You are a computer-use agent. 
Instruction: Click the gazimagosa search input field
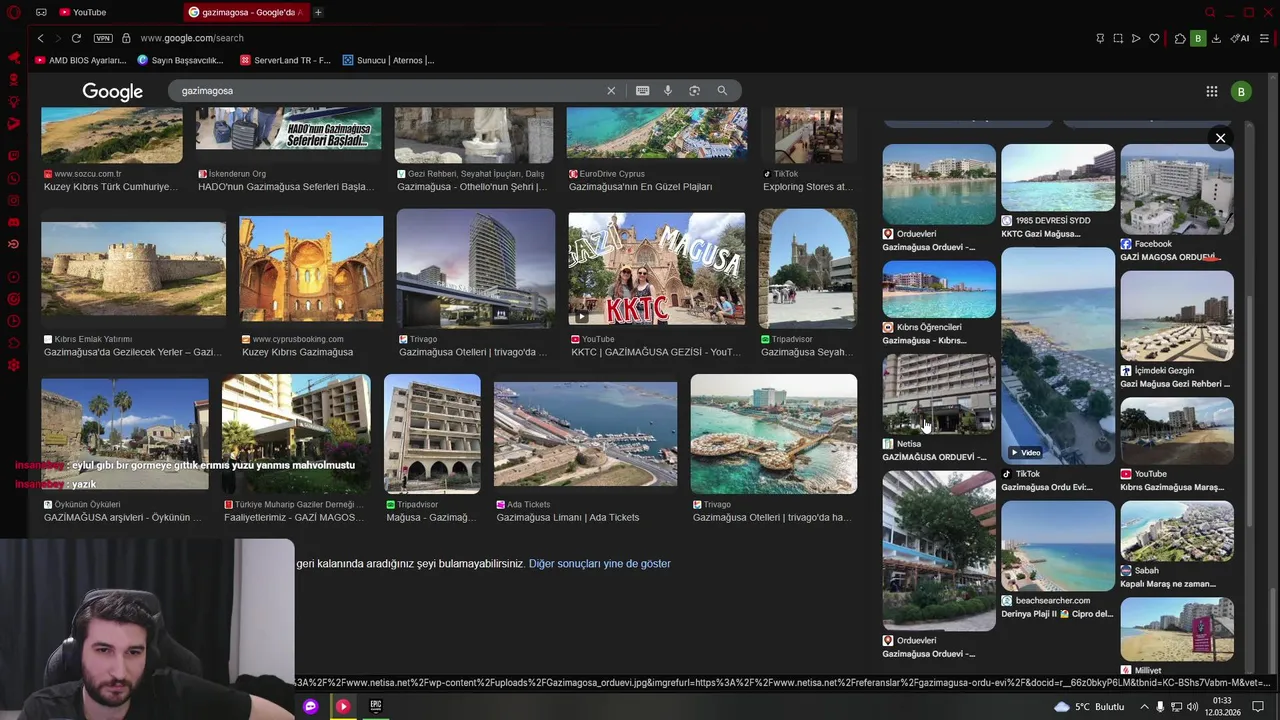[390, 90]
